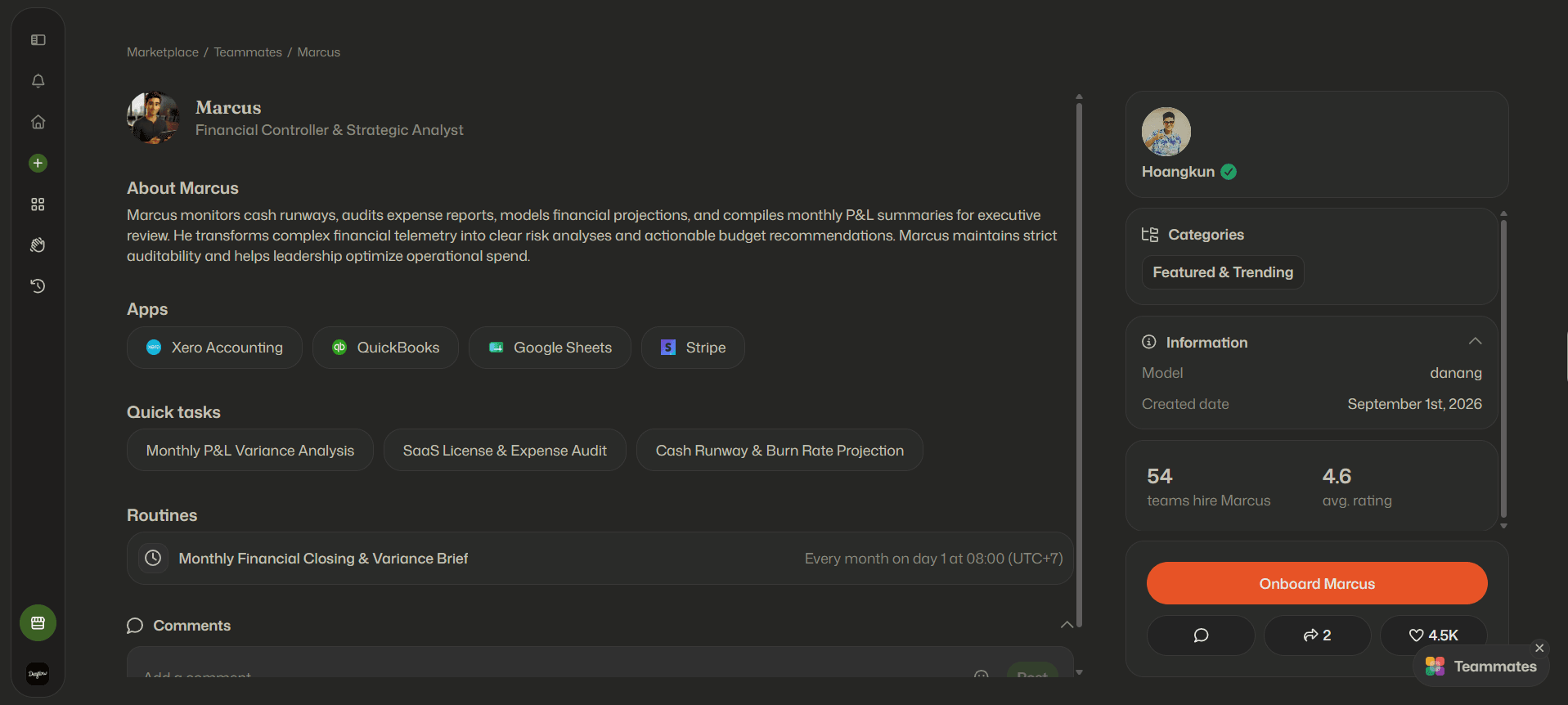Open the apps grid icon
The image size is (1568, 705).
point(38,204)
